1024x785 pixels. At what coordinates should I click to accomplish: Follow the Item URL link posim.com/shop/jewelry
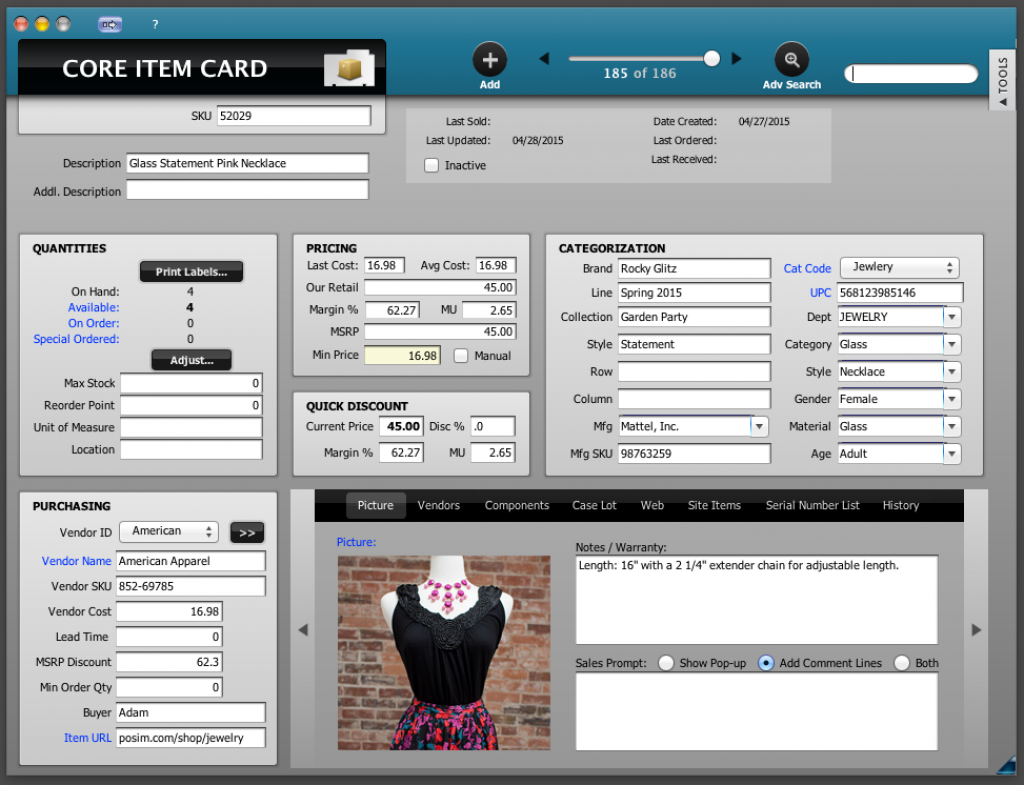pyautogui.click(x=190, y=738)
